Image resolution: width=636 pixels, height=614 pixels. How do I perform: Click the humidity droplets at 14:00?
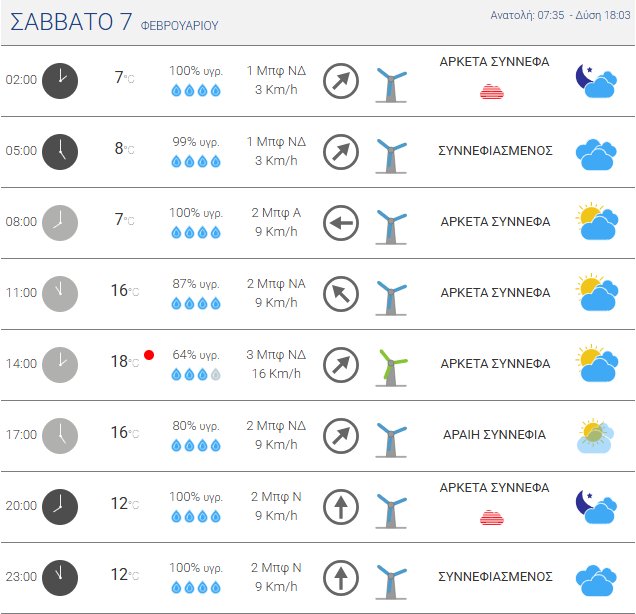tap(195, 374)
